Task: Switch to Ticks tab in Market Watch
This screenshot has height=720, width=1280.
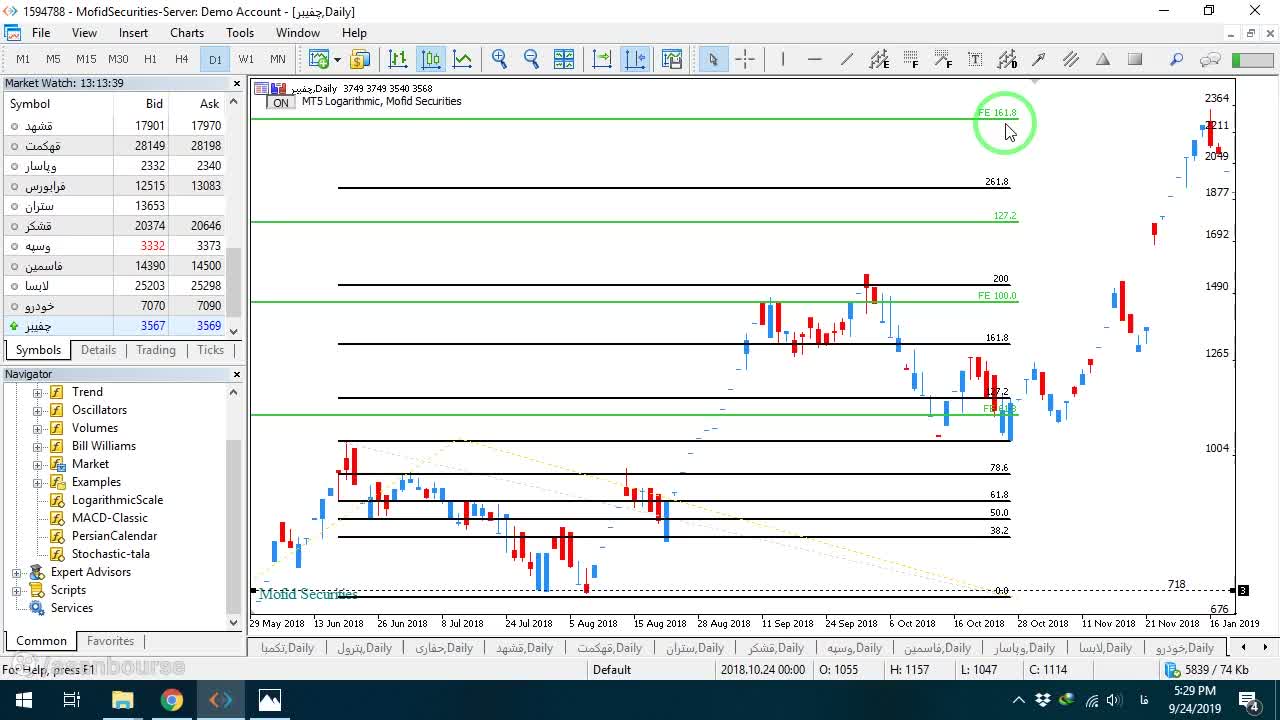Action: (211, 350)
